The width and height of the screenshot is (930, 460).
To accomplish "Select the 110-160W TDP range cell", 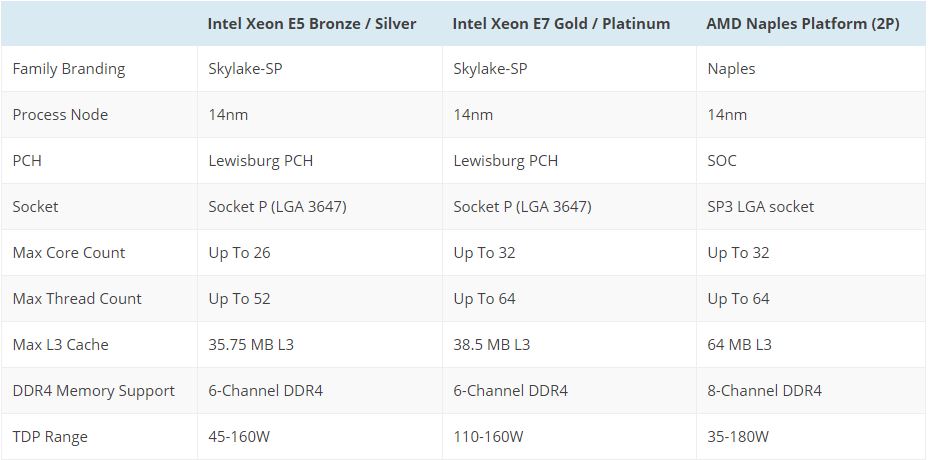I will pyautogui.click(x=488, y=437).
